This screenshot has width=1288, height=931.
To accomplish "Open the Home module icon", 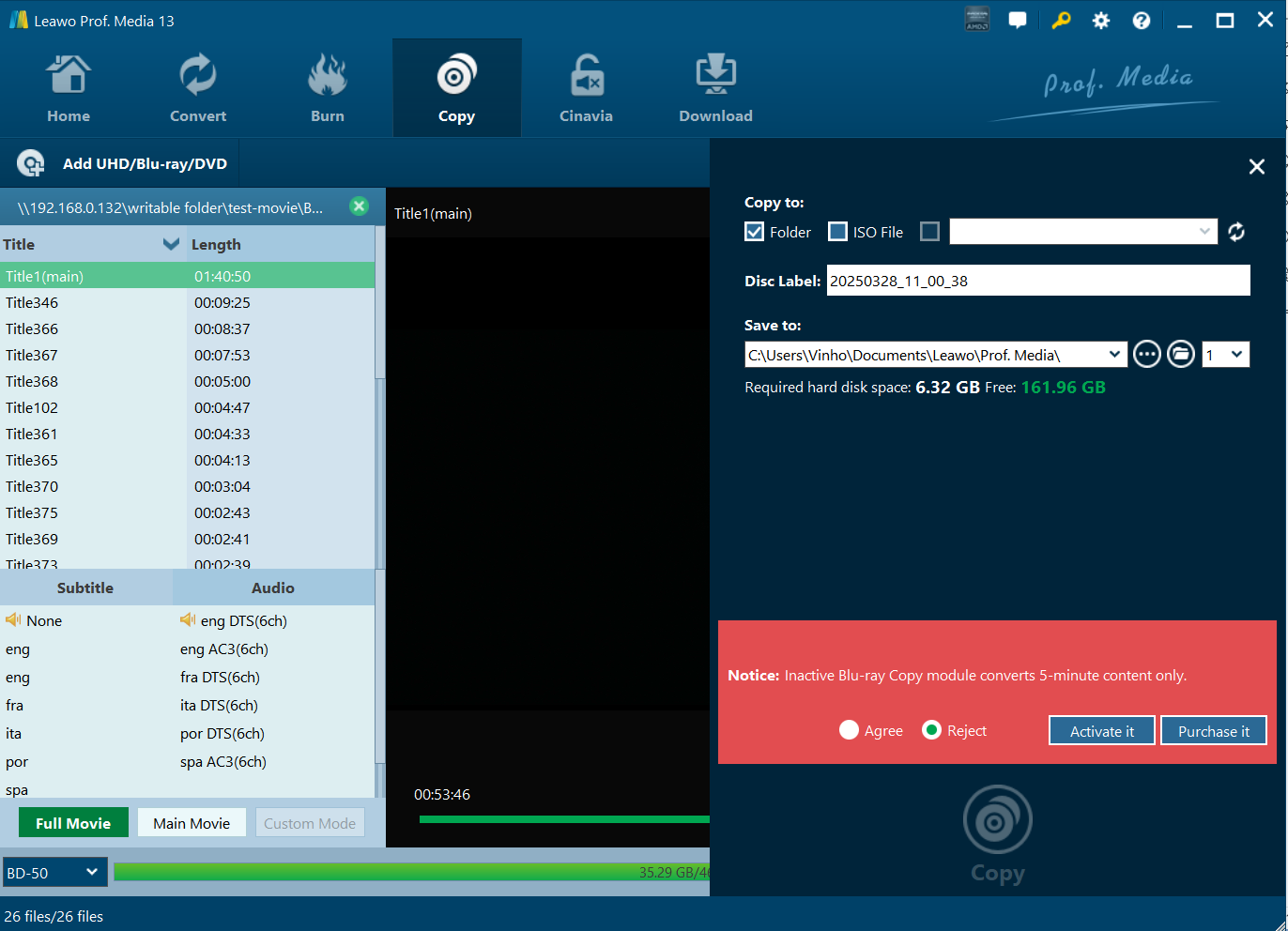I will point(69,76).
